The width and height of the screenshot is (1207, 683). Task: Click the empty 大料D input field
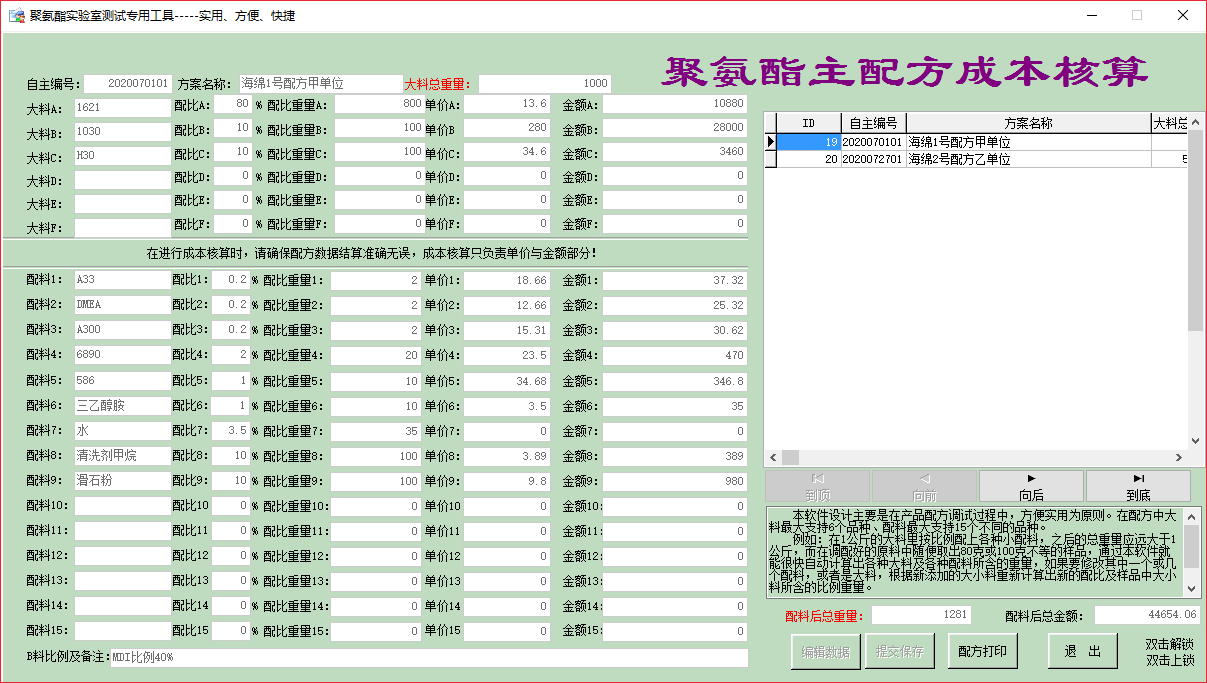[x=122, y=179]
